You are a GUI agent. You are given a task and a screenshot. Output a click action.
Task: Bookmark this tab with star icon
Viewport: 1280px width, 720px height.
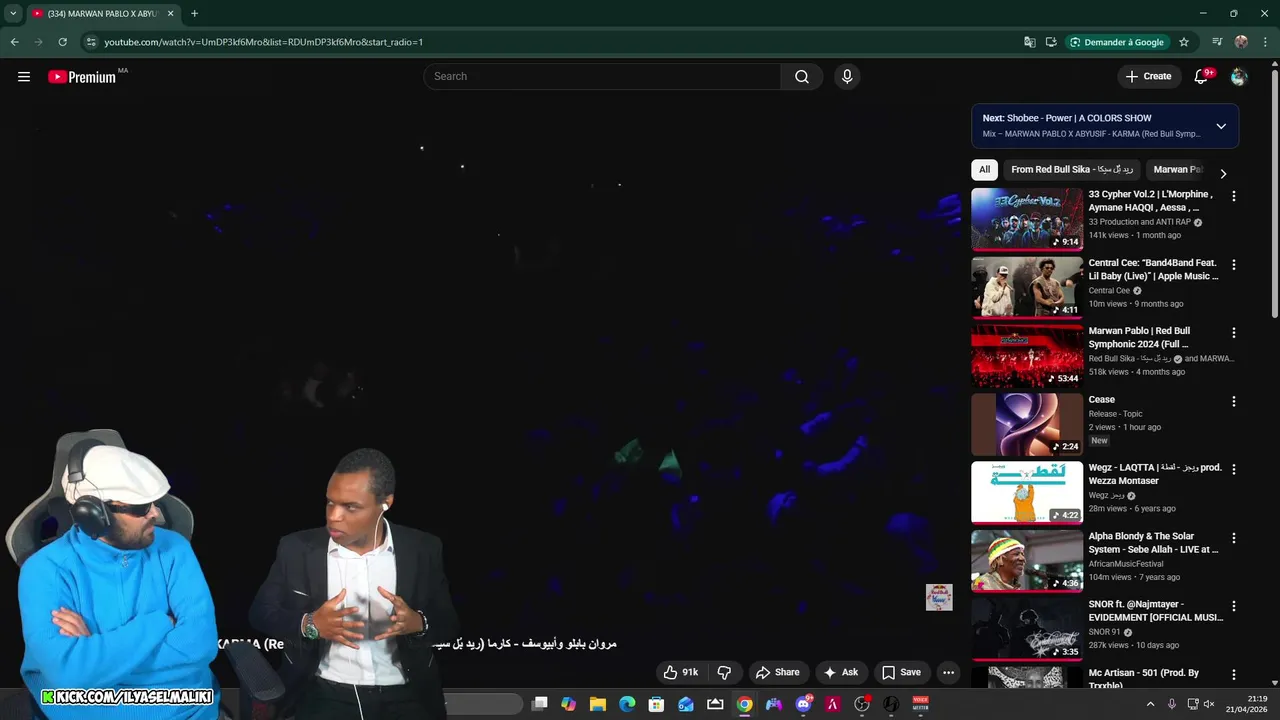pos(1184,42)
